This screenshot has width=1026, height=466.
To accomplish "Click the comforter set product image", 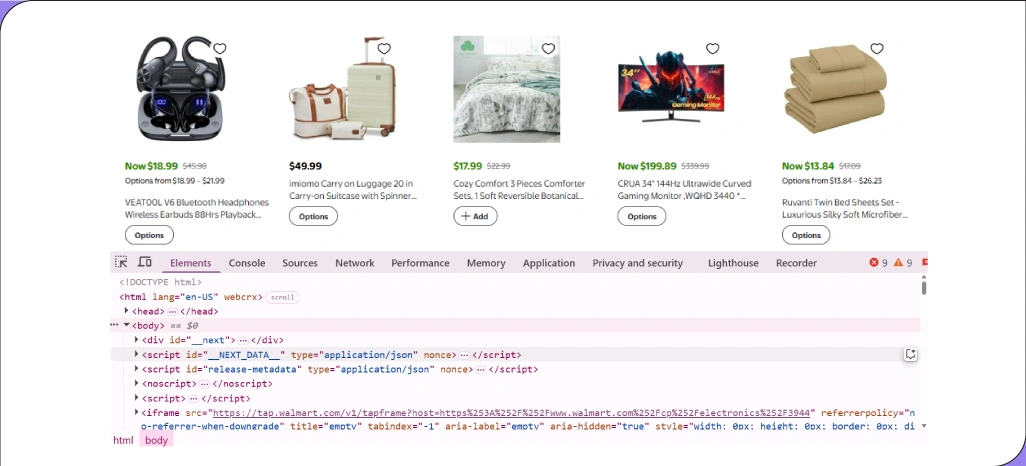I will click(506, 89).
